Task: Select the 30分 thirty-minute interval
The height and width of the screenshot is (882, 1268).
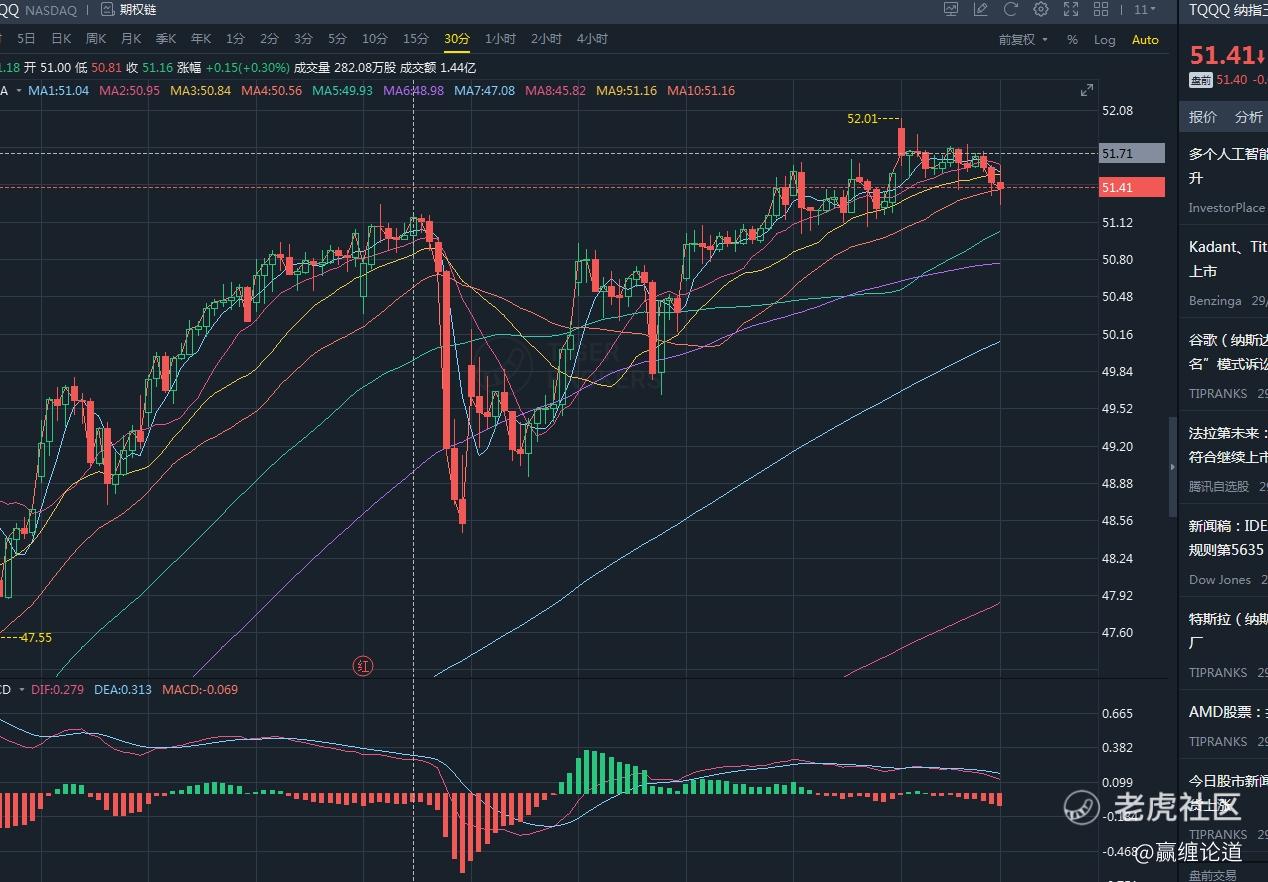Action: click(457, 39)
